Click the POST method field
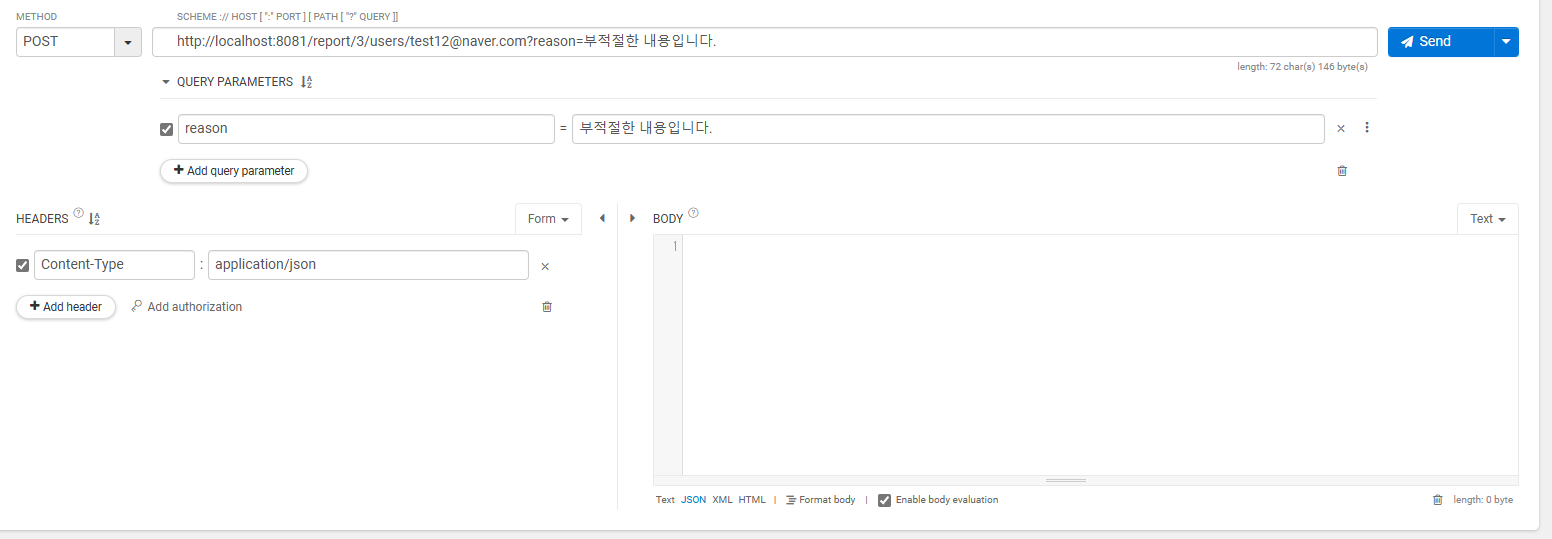The image size is (1552, 539). pos(66,42)
